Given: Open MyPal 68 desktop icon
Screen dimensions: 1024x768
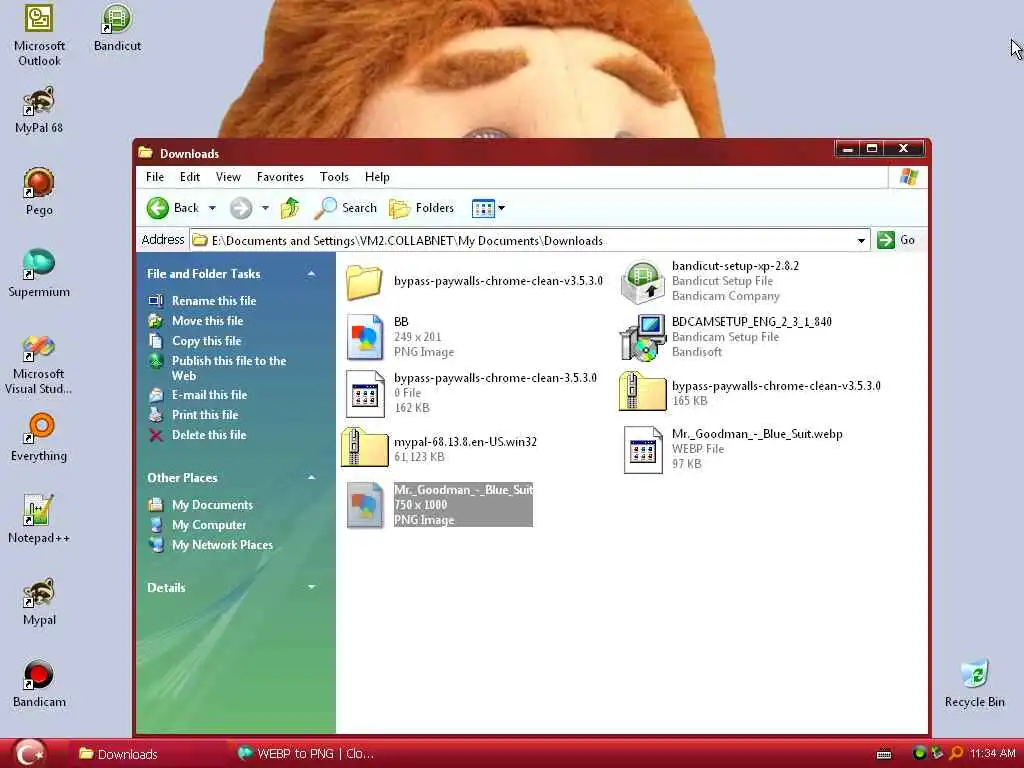Looking at the screenshot, I should 39,110.
